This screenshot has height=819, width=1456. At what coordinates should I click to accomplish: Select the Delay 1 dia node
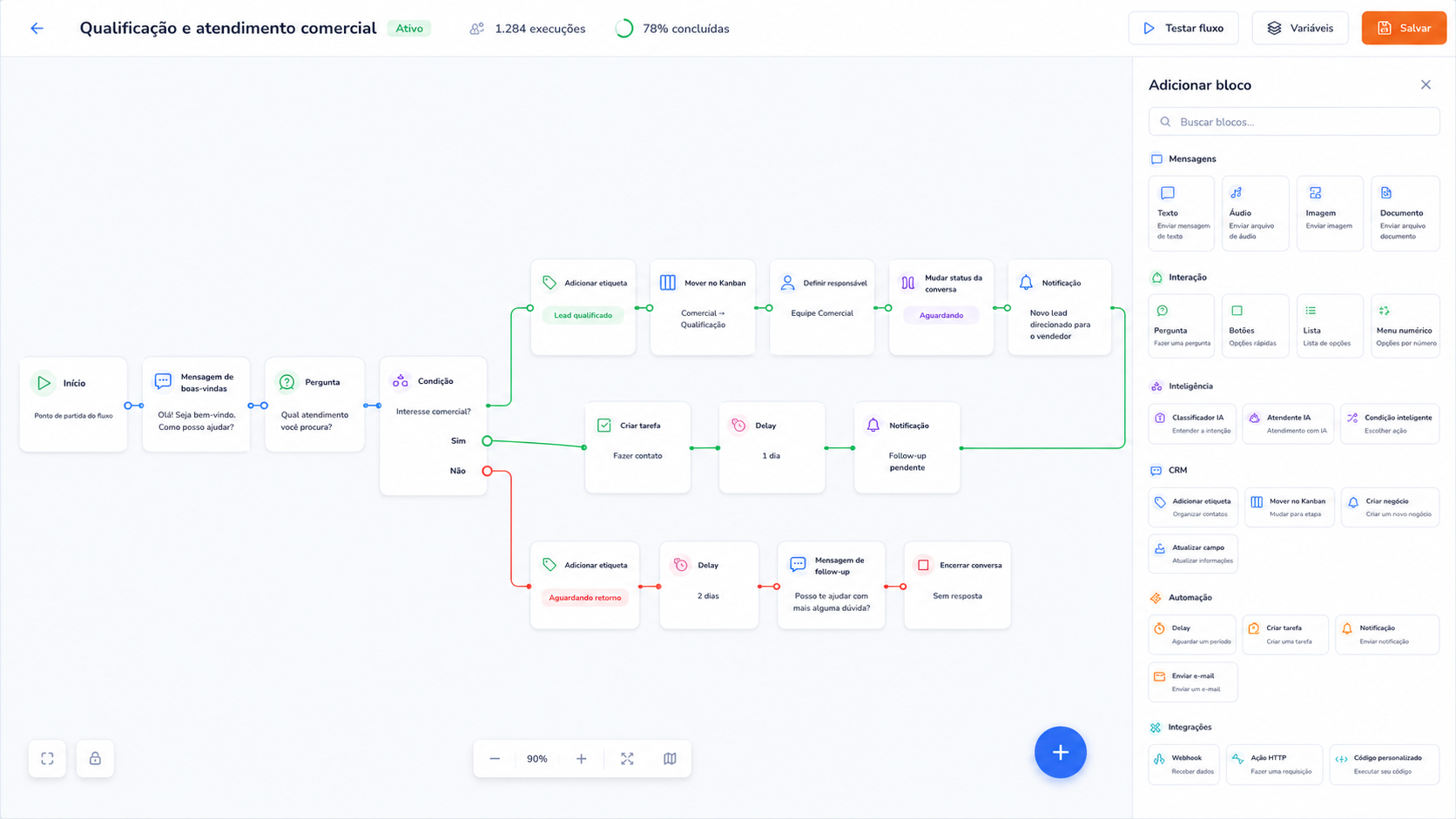772,447
